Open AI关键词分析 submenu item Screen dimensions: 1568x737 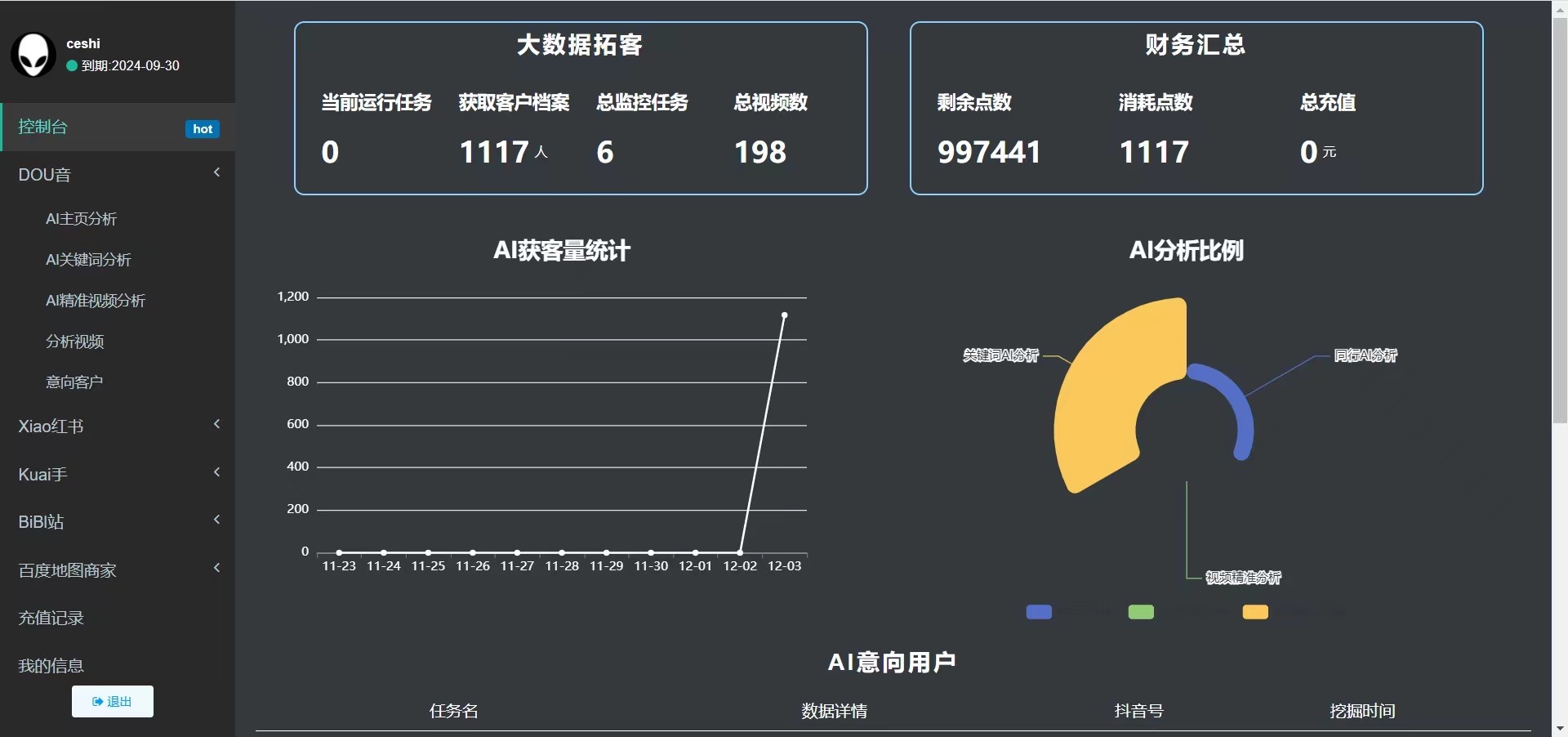click(x=88, y=260)
